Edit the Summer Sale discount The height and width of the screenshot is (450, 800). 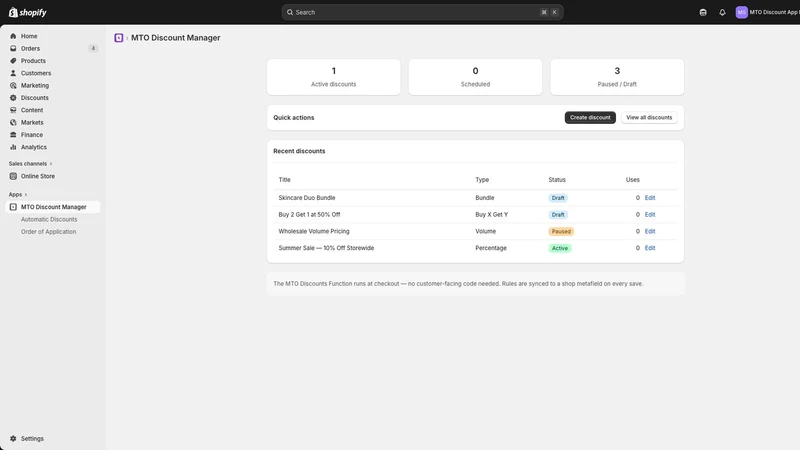coord(649,248)
